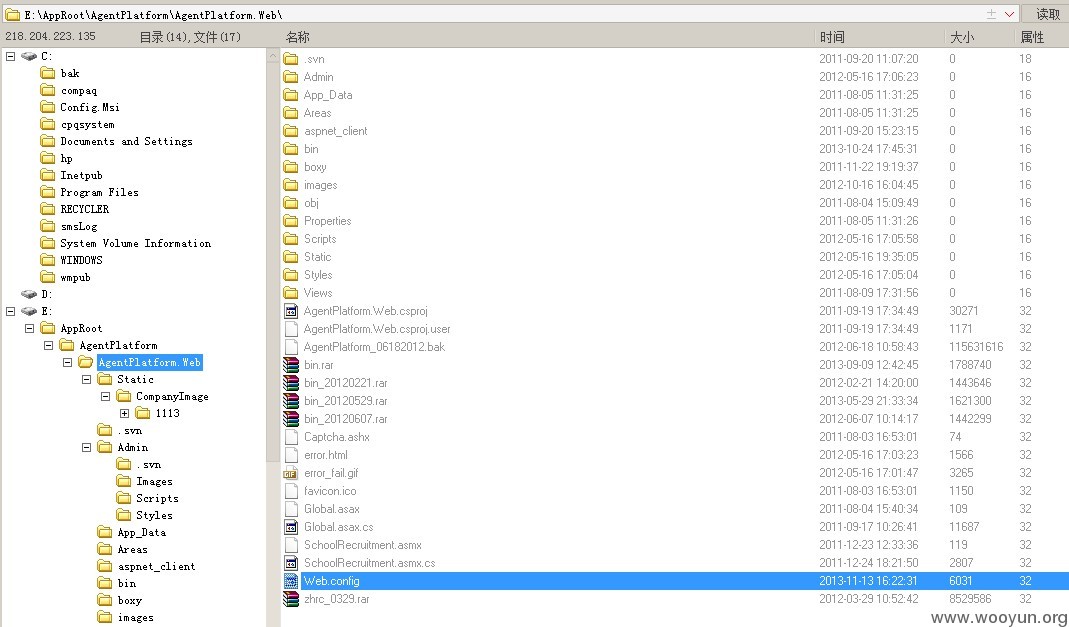Click the size value 115631616

976,347
